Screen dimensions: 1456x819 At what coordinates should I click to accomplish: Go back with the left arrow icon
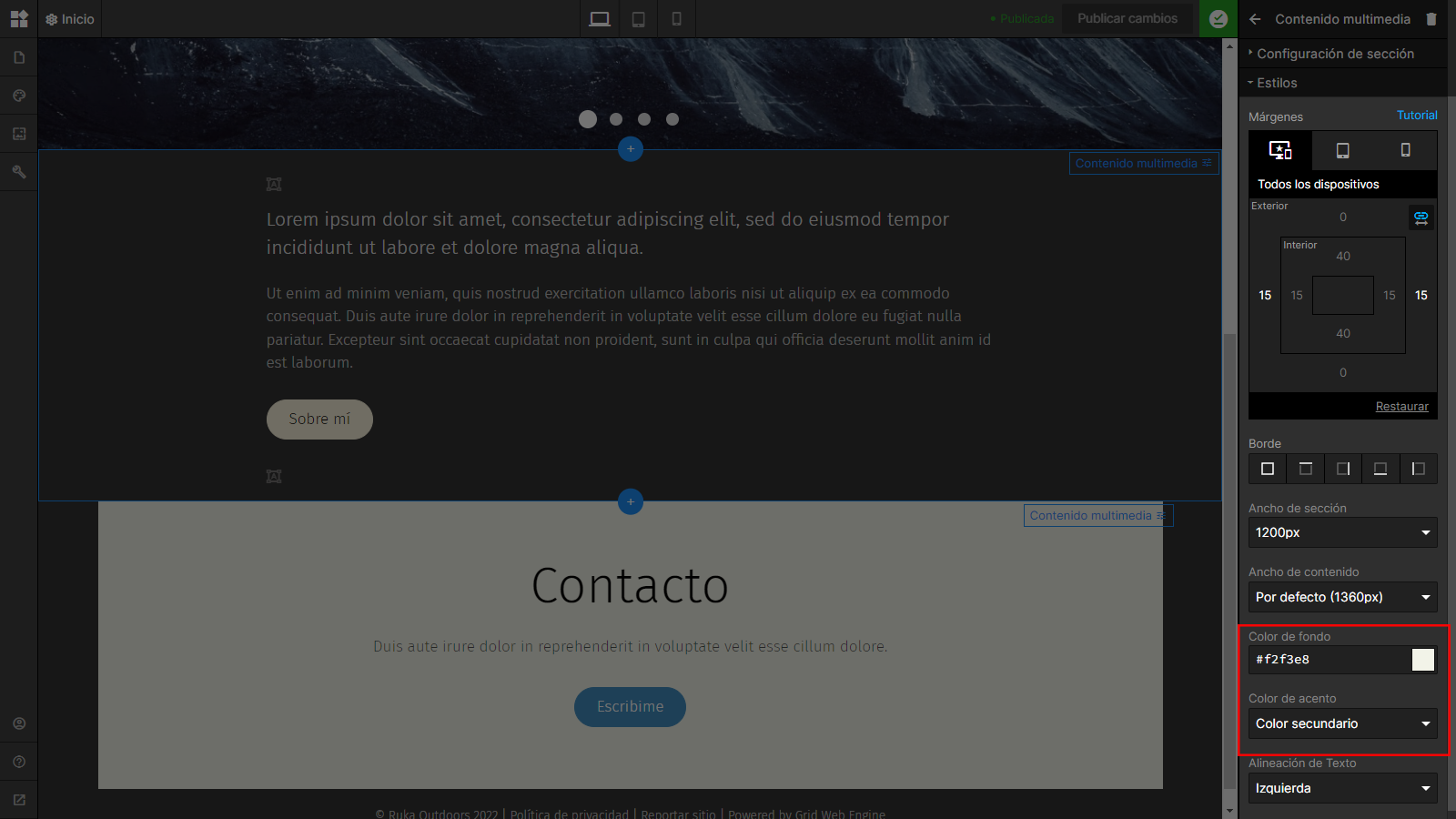pos(1255,19)
